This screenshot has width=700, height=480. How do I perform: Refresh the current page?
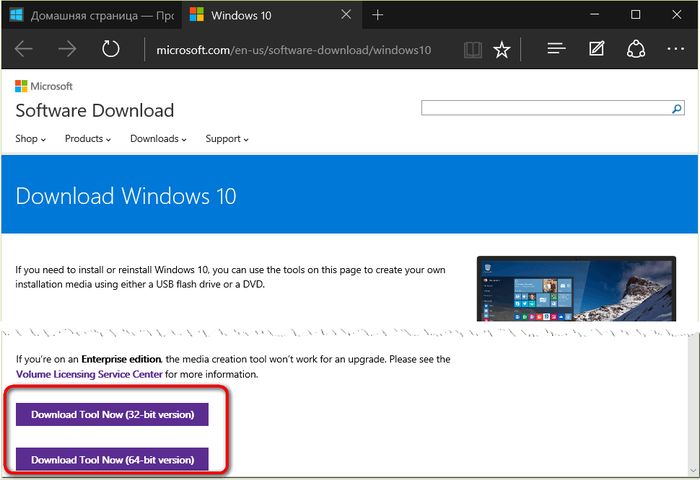111,49
